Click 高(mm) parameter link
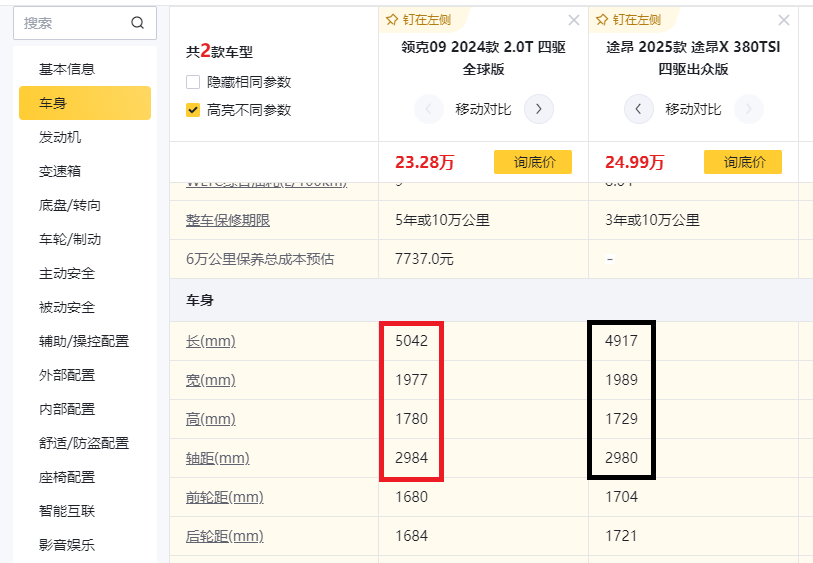Image resolution: width=813 pixels, height=563 pixels. point(211,419)
